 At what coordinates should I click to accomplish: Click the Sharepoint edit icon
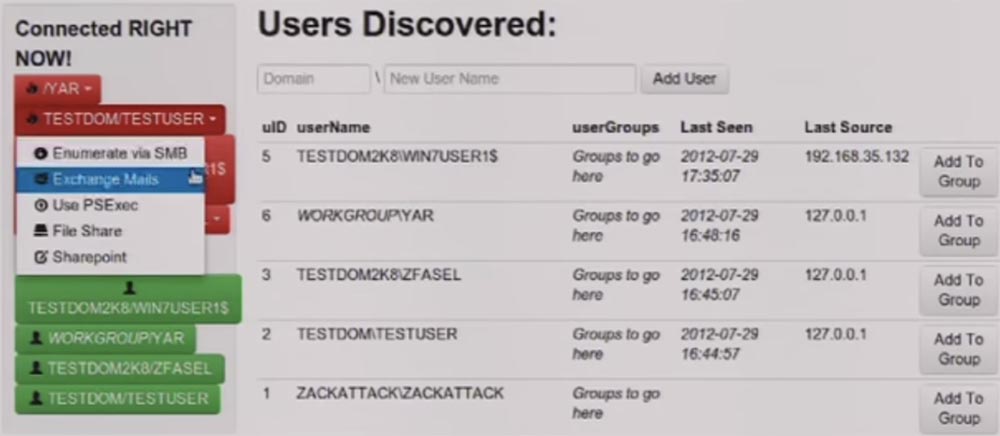coord(41,257)
